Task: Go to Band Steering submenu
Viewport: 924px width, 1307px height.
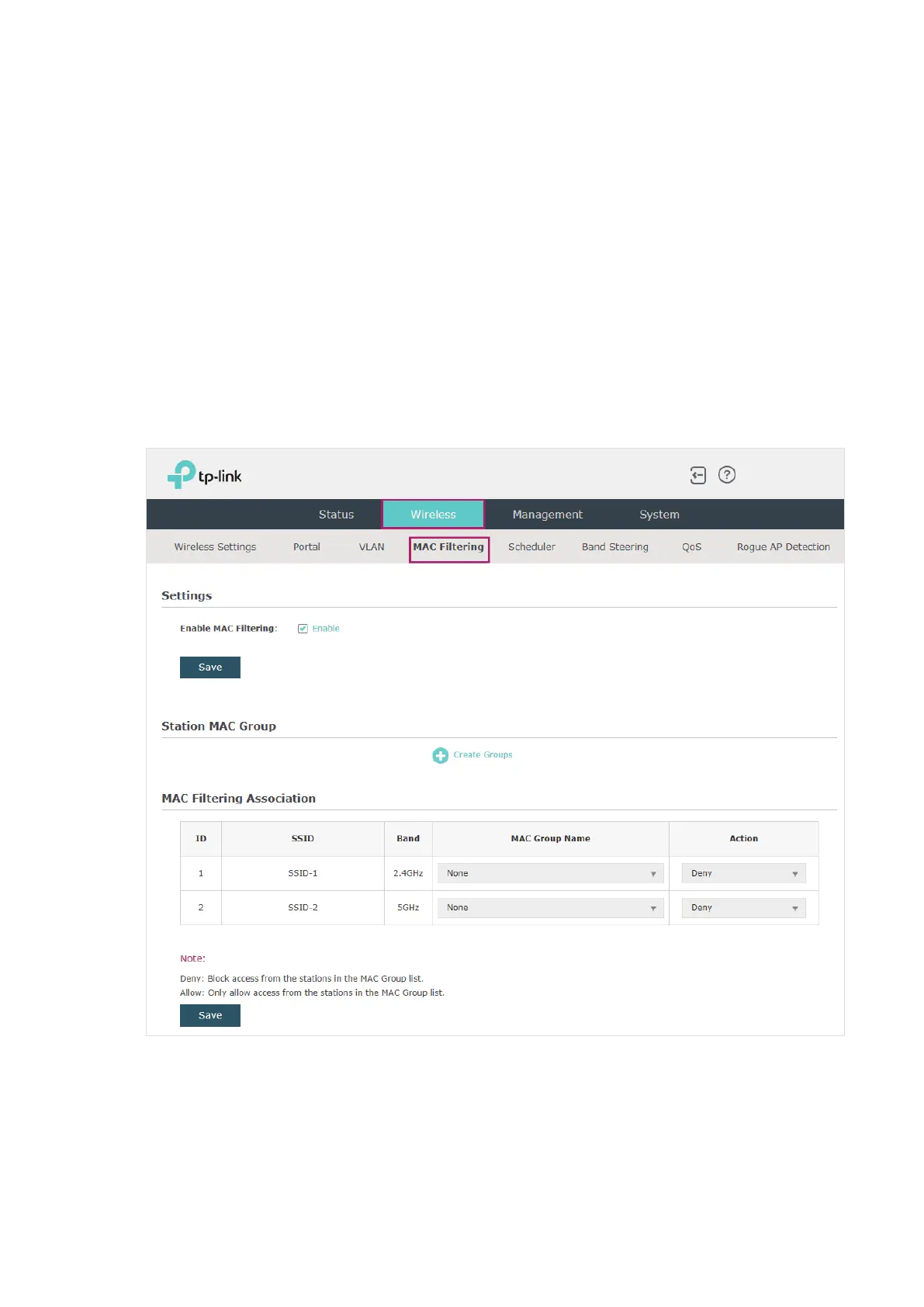Action: click(615, 547)
